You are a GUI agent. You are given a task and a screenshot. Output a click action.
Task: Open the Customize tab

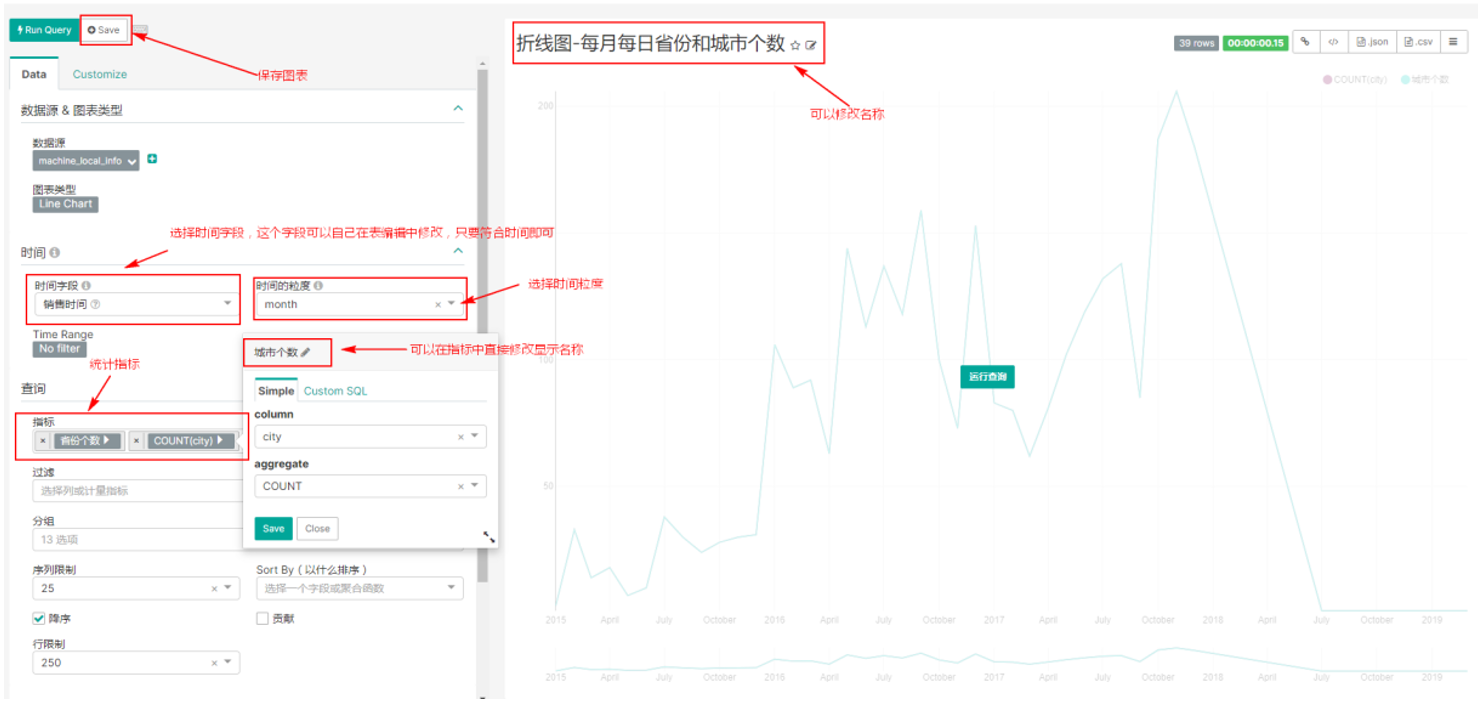click(x=100, y=74)
